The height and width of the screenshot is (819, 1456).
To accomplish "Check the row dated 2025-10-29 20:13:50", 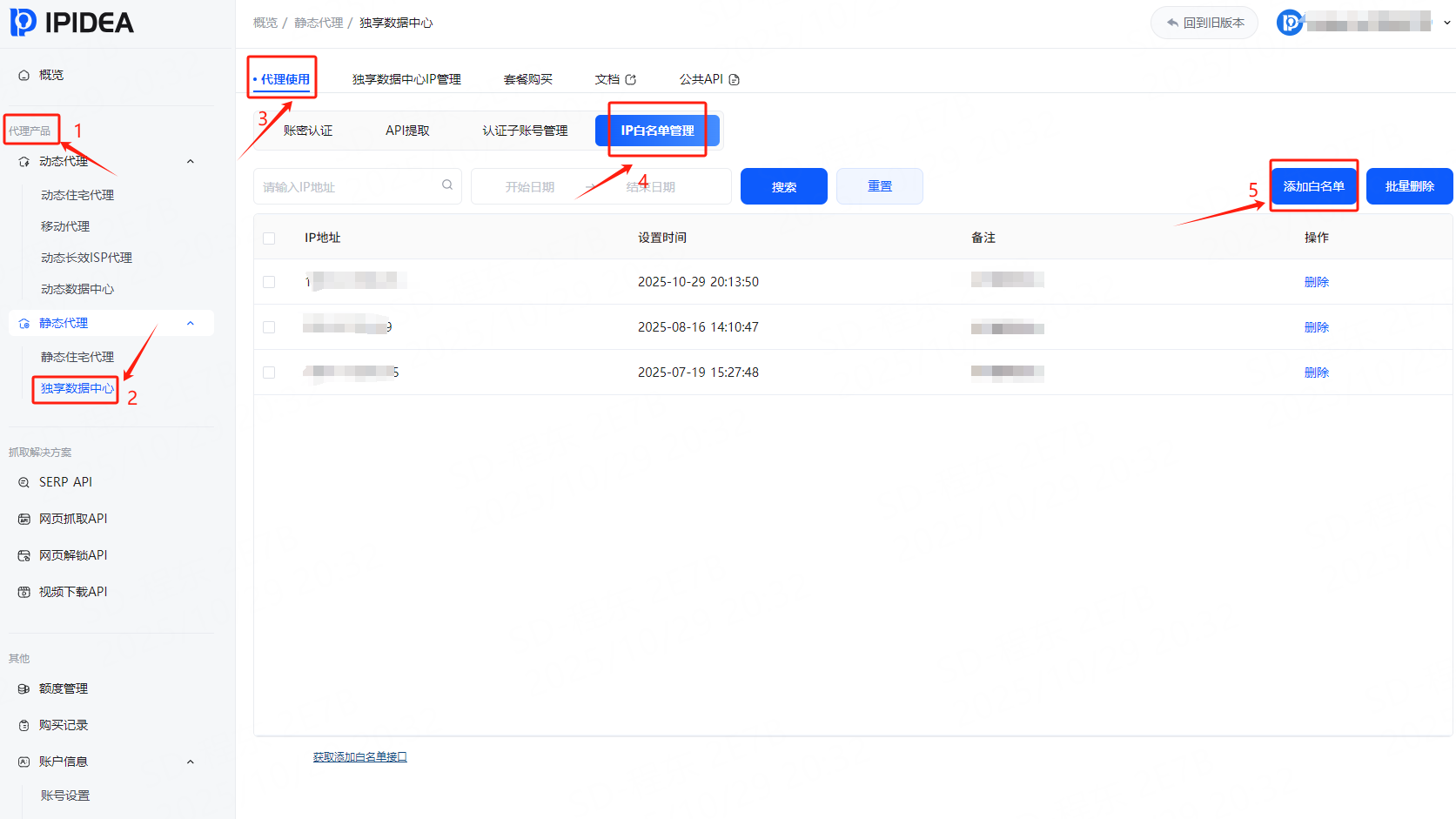I will point(269,282).
